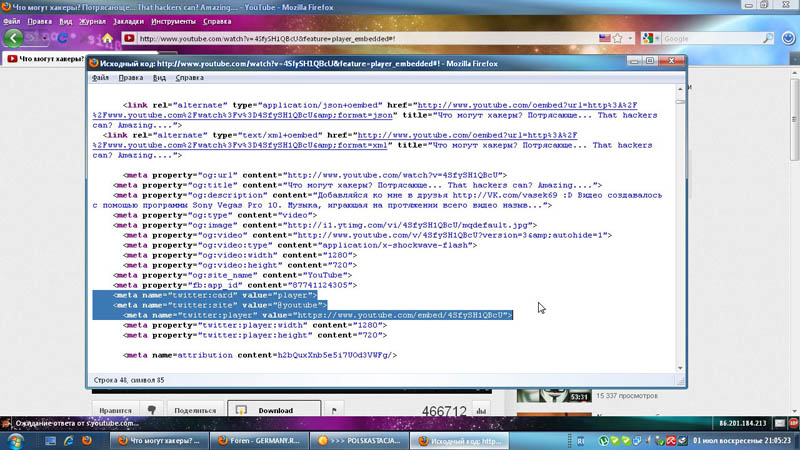Switch to the 'Что могут хакеры?' browser tab
Viewport: 800px width, 450px height.
pyautogui.click(x=46, y=59)
